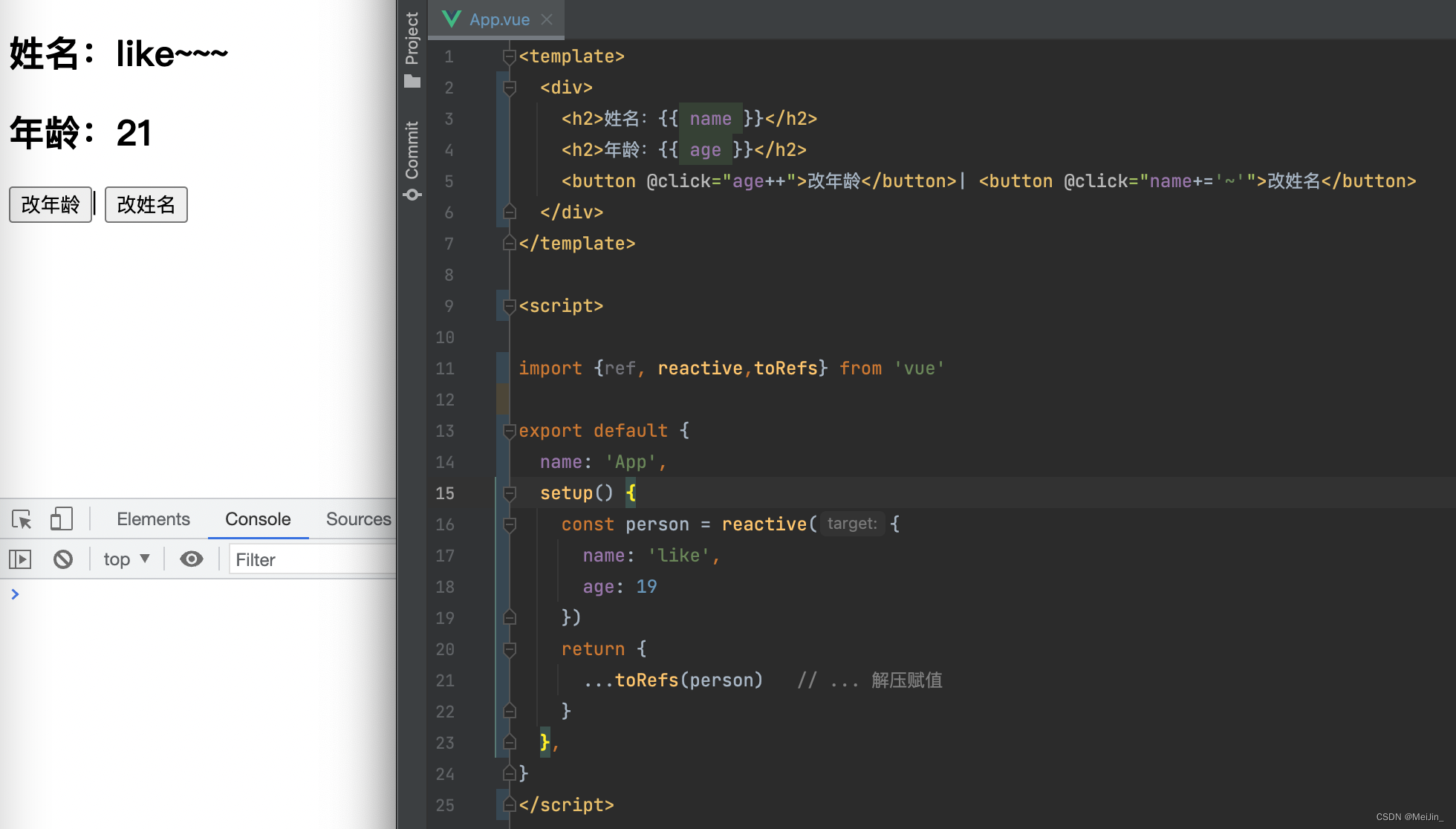Viewport: 1456px width, 829px height.
Task: Toggle the device toolbar icon
Action: point(61,519)
